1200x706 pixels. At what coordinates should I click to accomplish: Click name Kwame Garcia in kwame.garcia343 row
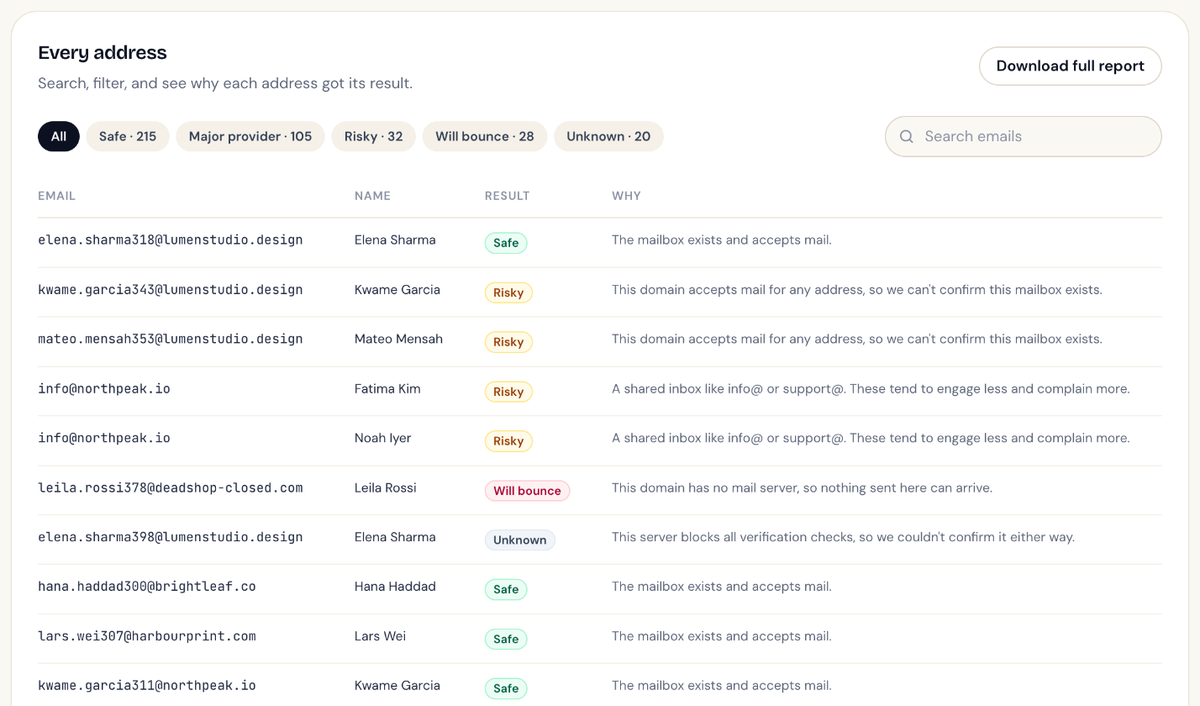coord(395,290)
